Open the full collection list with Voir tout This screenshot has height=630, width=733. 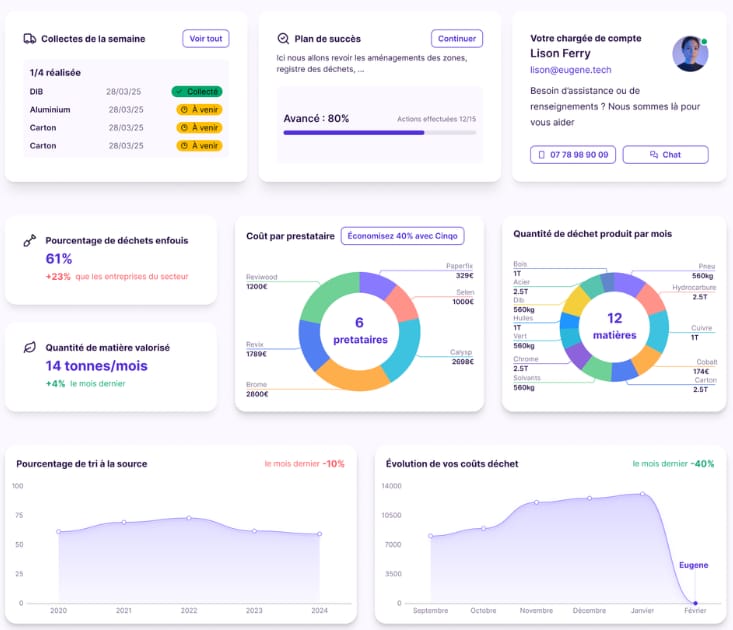pyautogui.click(x=205, y=39)
